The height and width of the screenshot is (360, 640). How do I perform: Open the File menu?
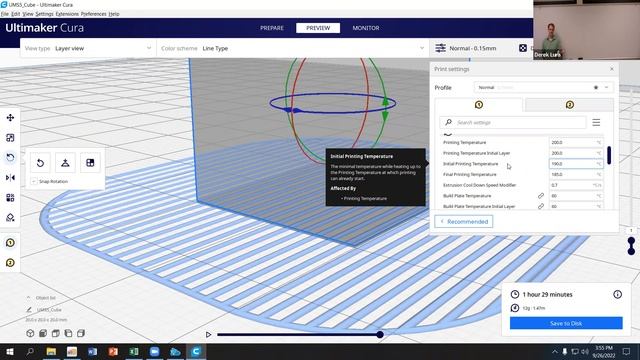(x=4, y=14)
